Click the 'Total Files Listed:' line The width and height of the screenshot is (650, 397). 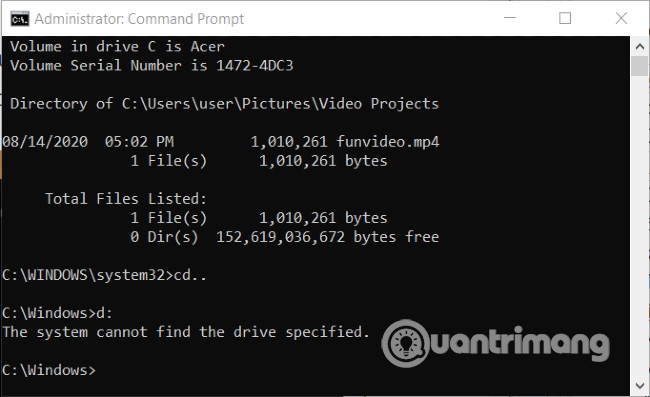point(126,199)
